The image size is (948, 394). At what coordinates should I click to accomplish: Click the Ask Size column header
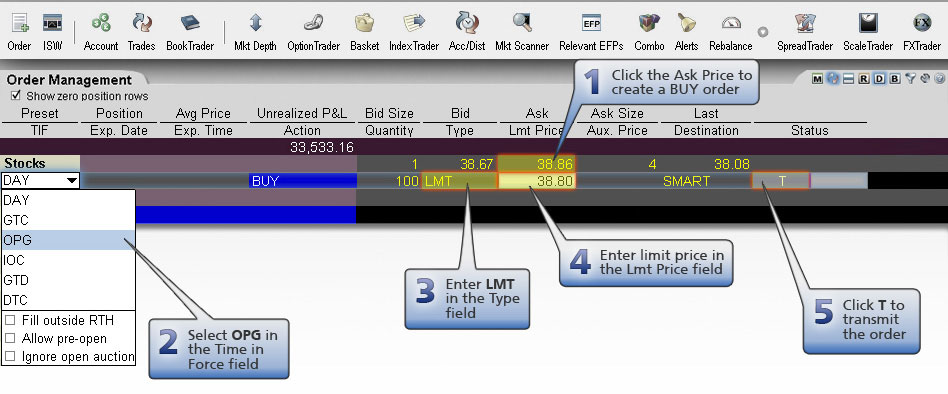pos(617,114)
